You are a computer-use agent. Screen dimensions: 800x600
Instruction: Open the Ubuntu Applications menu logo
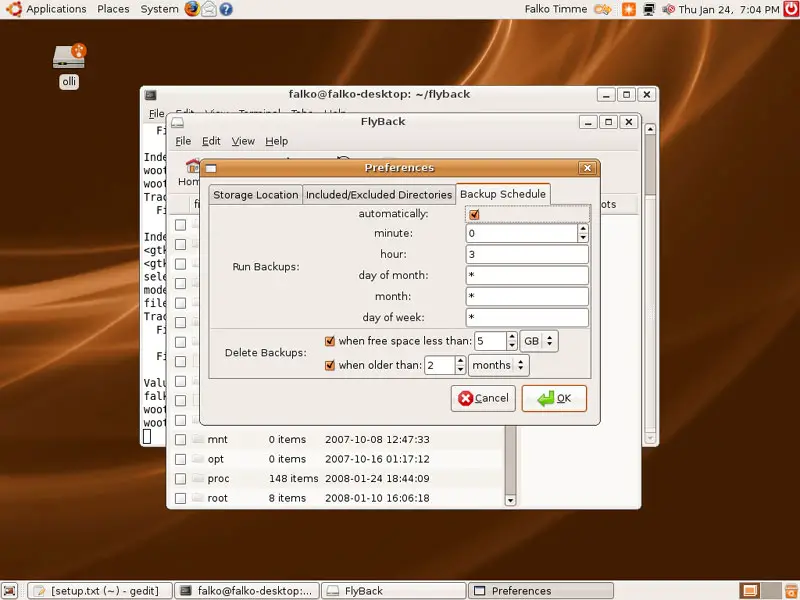coord(13,9)
